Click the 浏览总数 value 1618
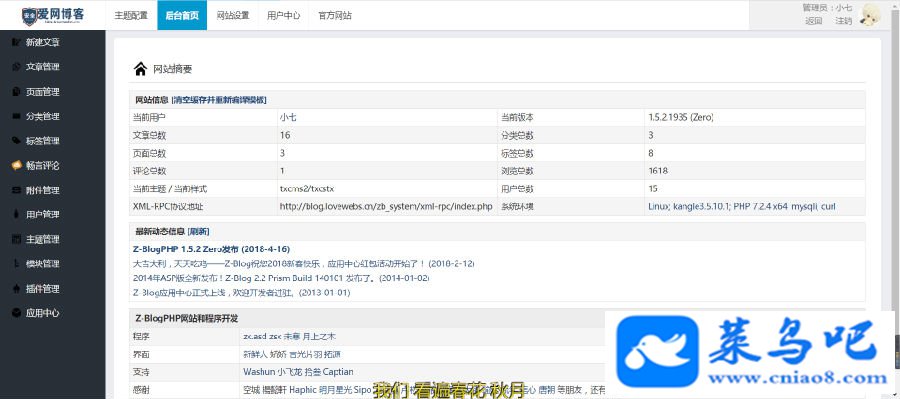This screenshot has width=900, height=399. pyautogui.click(x=657, y=171)
